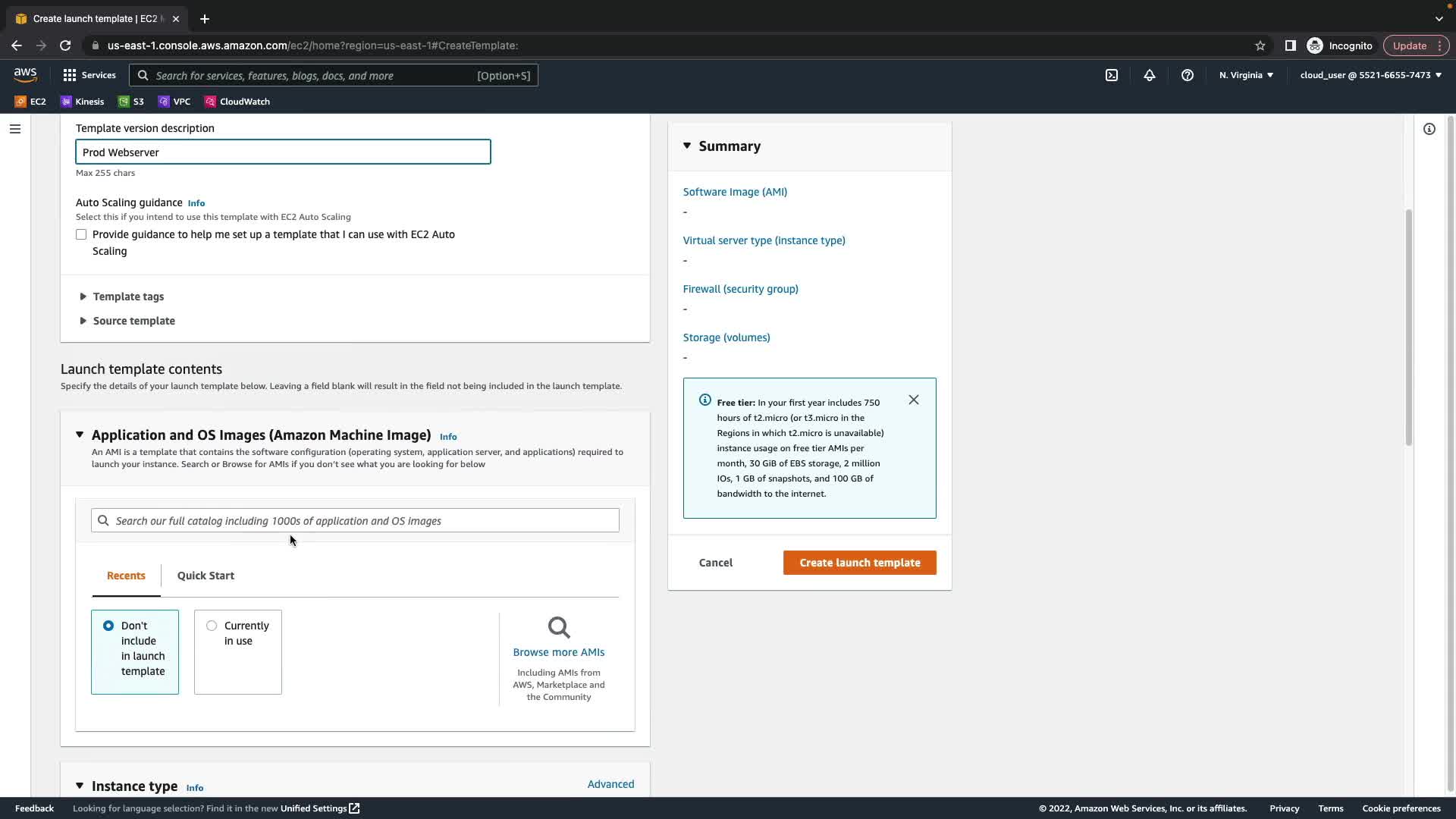The width and height of the screenshot is (1456, 819).
Task: Click the AMI catalog search field
Action: [x=355, y=521]
